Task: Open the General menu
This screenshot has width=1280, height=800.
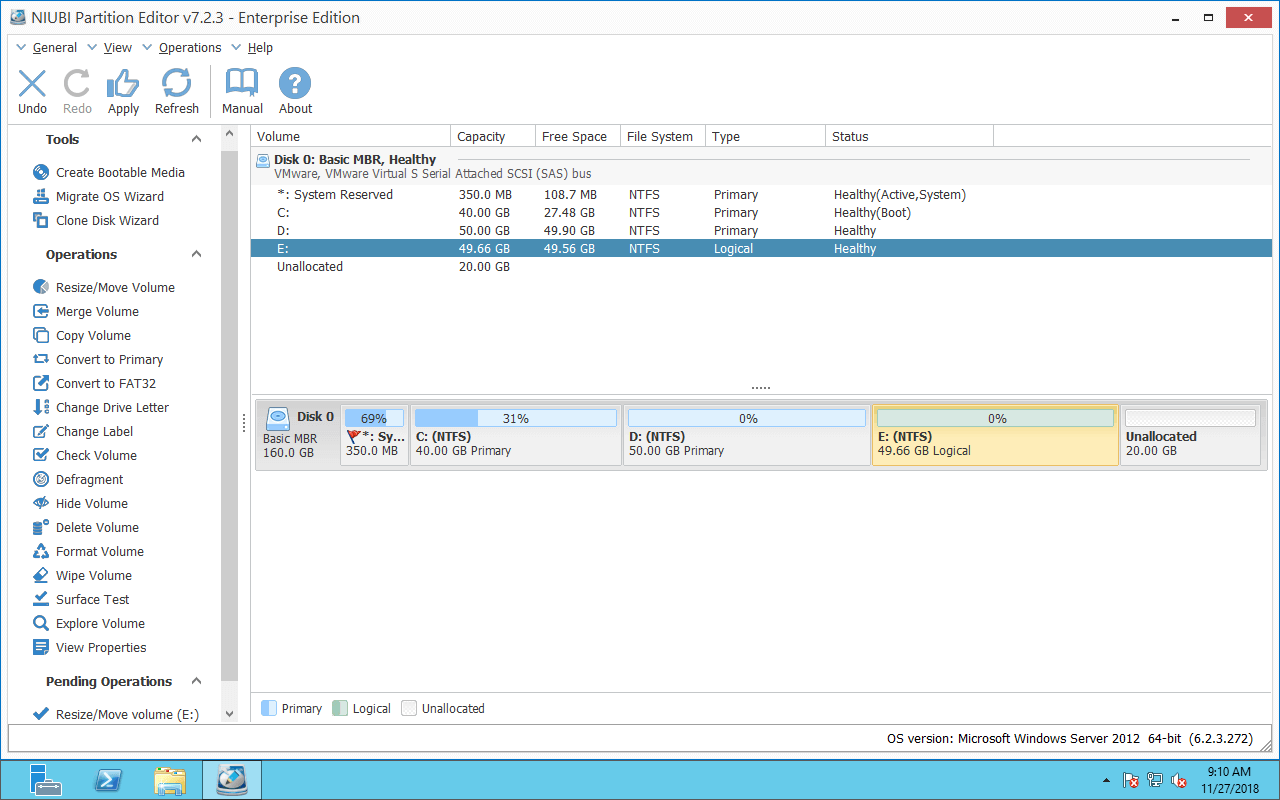Action: (x=54, y=48)
